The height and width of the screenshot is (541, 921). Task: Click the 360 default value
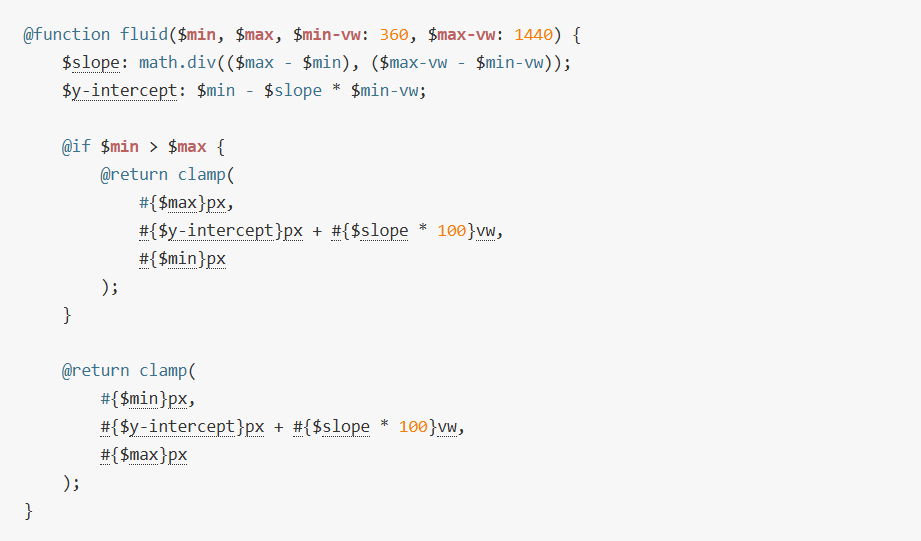pos(394,35)
